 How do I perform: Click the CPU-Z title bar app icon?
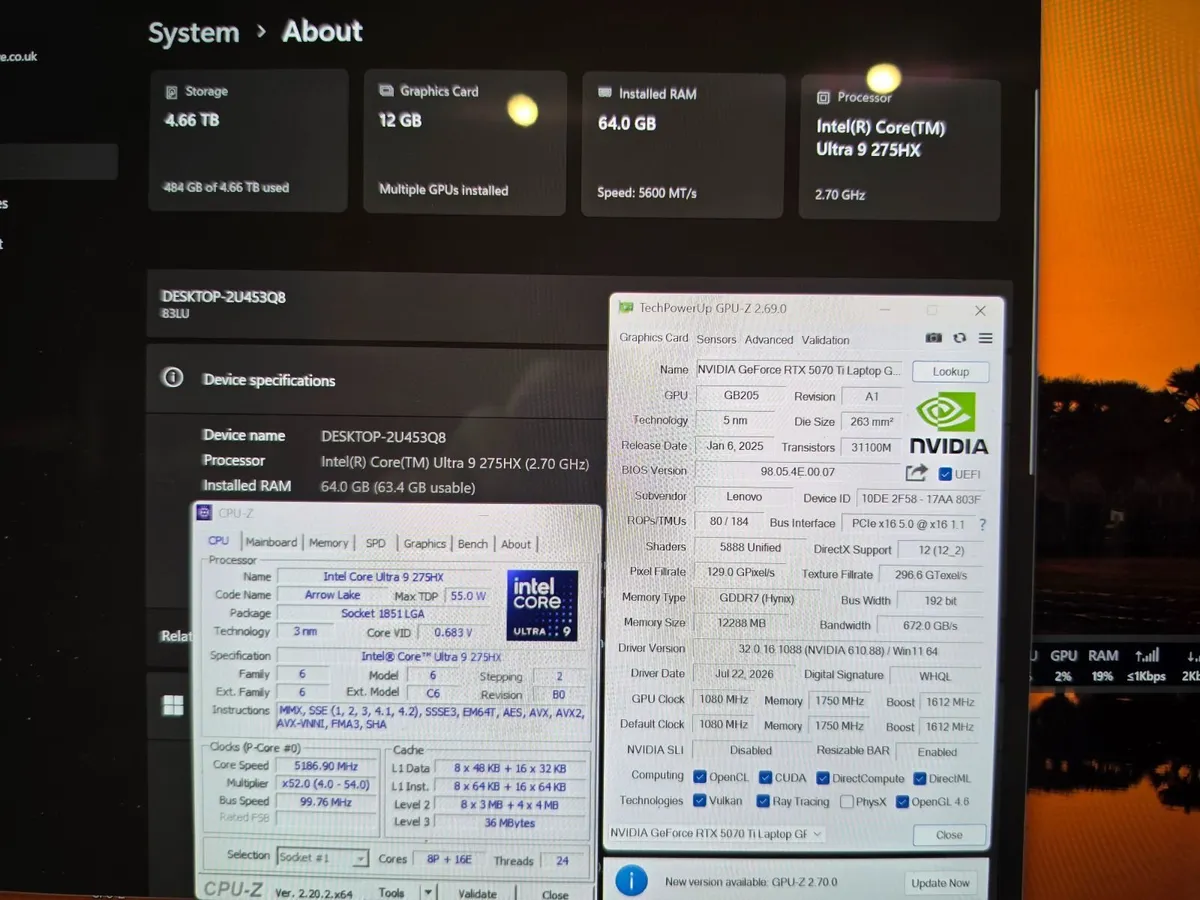(x=206, y=513)
